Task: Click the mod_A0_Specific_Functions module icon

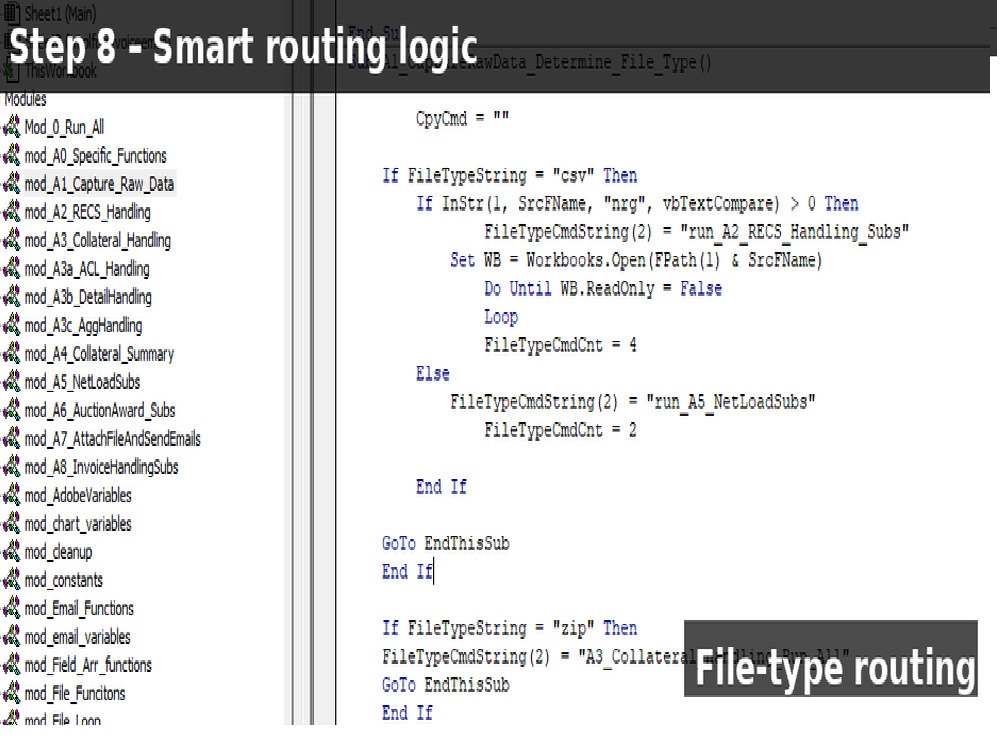Action: tap(11, 156)
